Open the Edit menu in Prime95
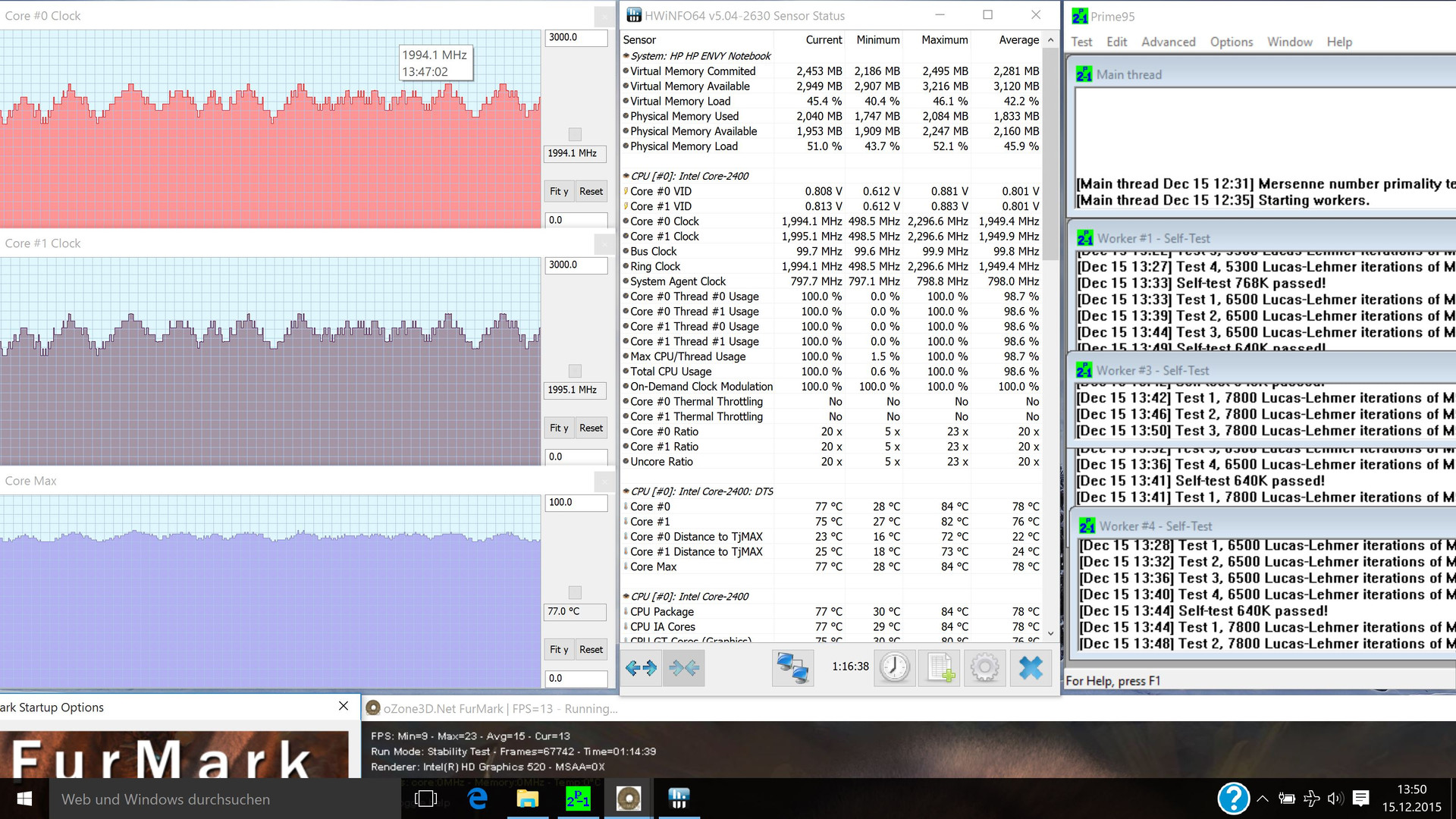1456x819 pixels. (x=1116, y=42)
